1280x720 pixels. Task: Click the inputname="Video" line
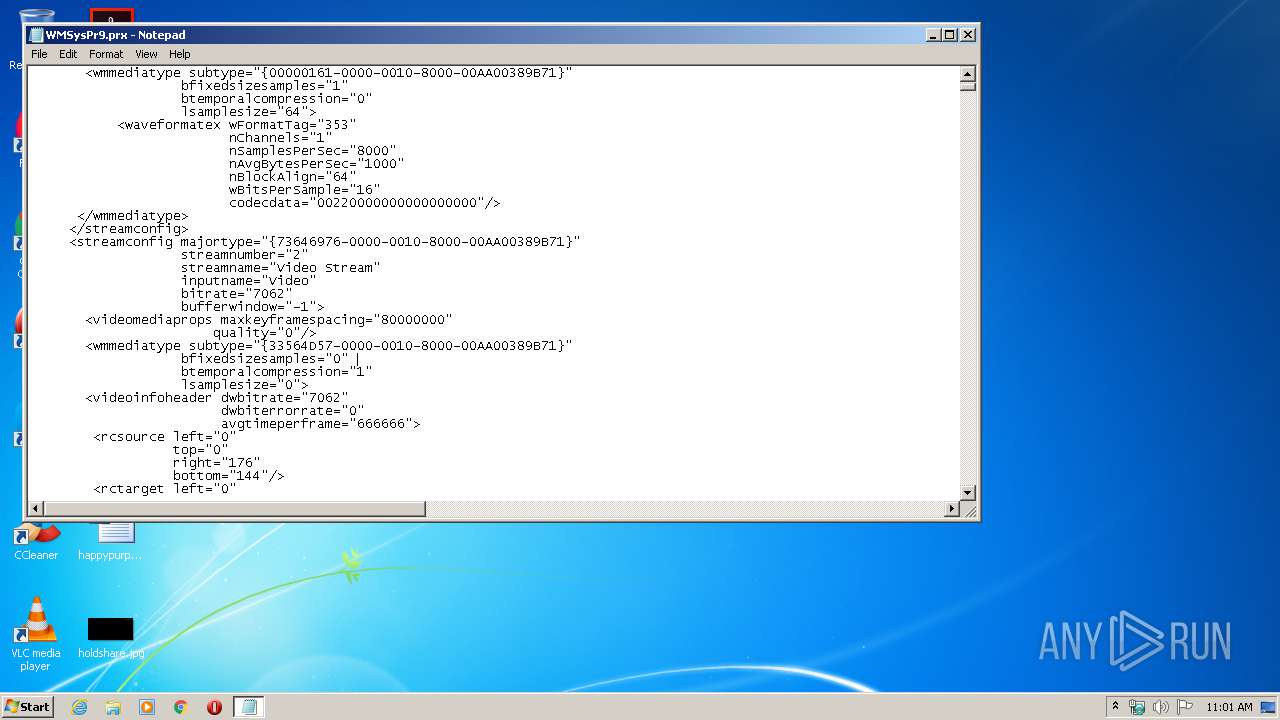click(x=248, y=281)
